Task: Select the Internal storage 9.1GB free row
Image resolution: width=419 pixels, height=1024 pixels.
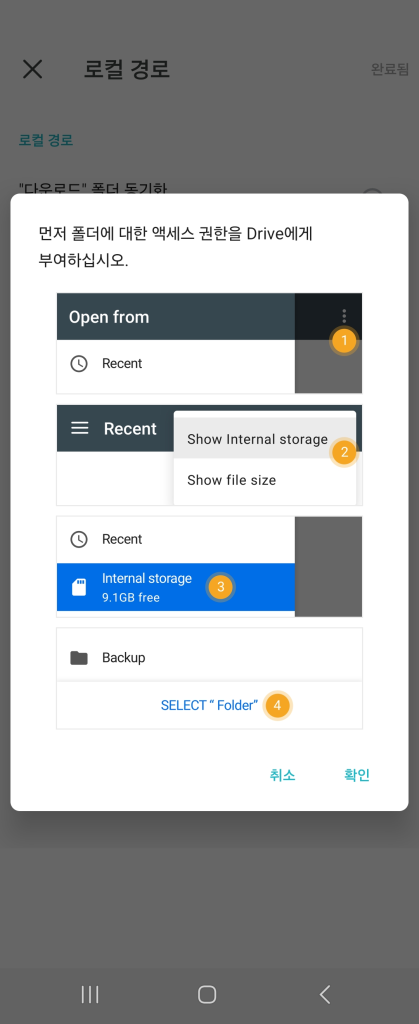Action: click(x=176, y=587)
